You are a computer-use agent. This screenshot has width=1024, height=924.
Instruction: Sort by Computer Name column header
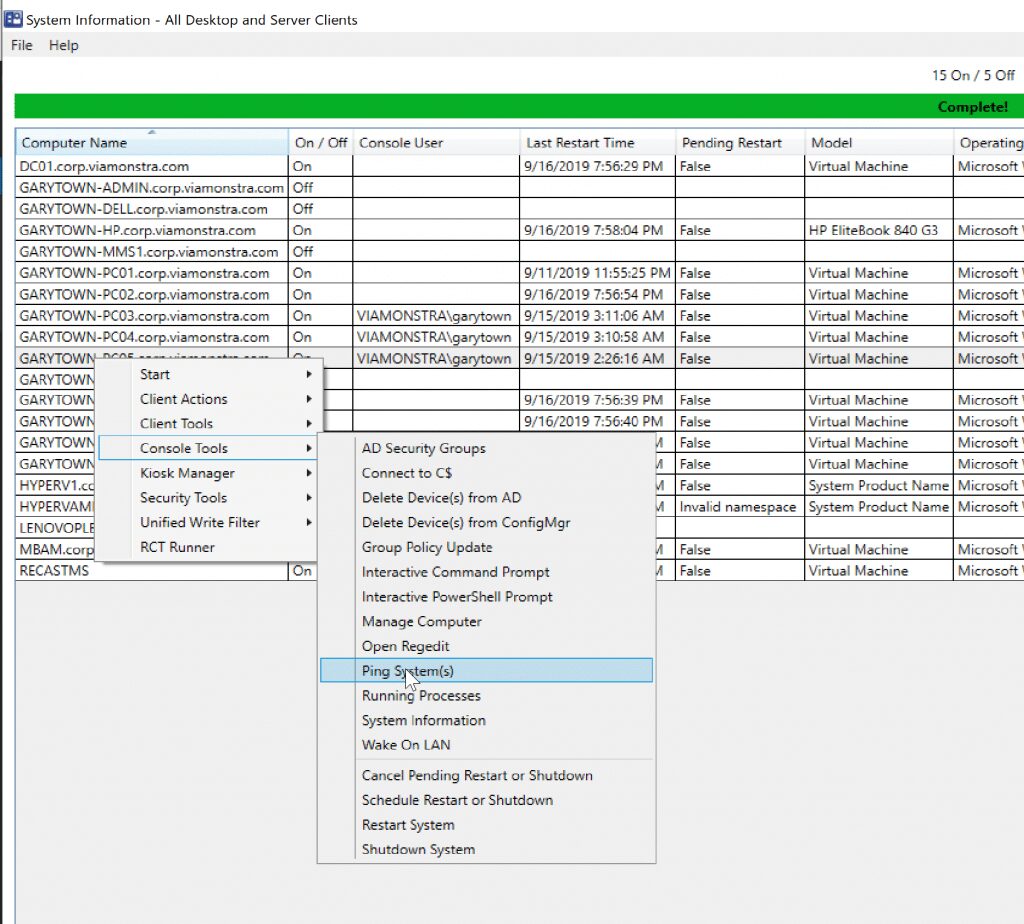click(75, 143)
